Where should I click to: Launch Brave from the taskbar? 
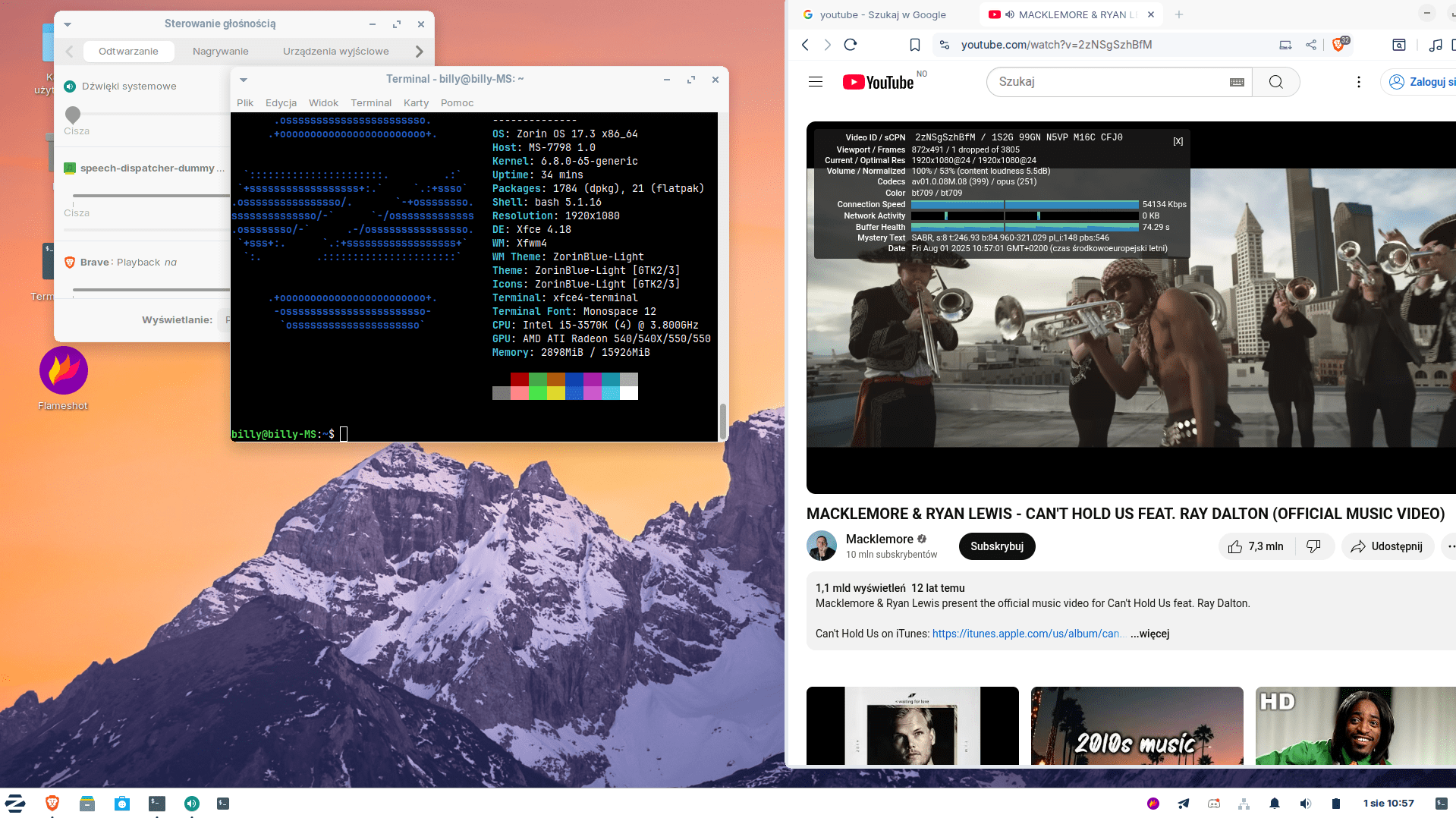pyautogui.click(x=52, y=804)
